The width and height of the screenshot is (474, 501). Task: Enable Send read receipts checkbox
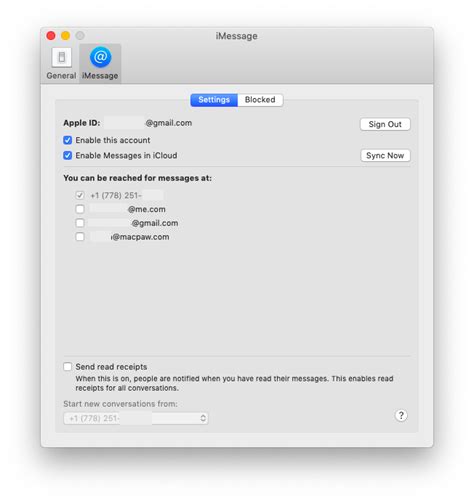(x=68, y=367)
